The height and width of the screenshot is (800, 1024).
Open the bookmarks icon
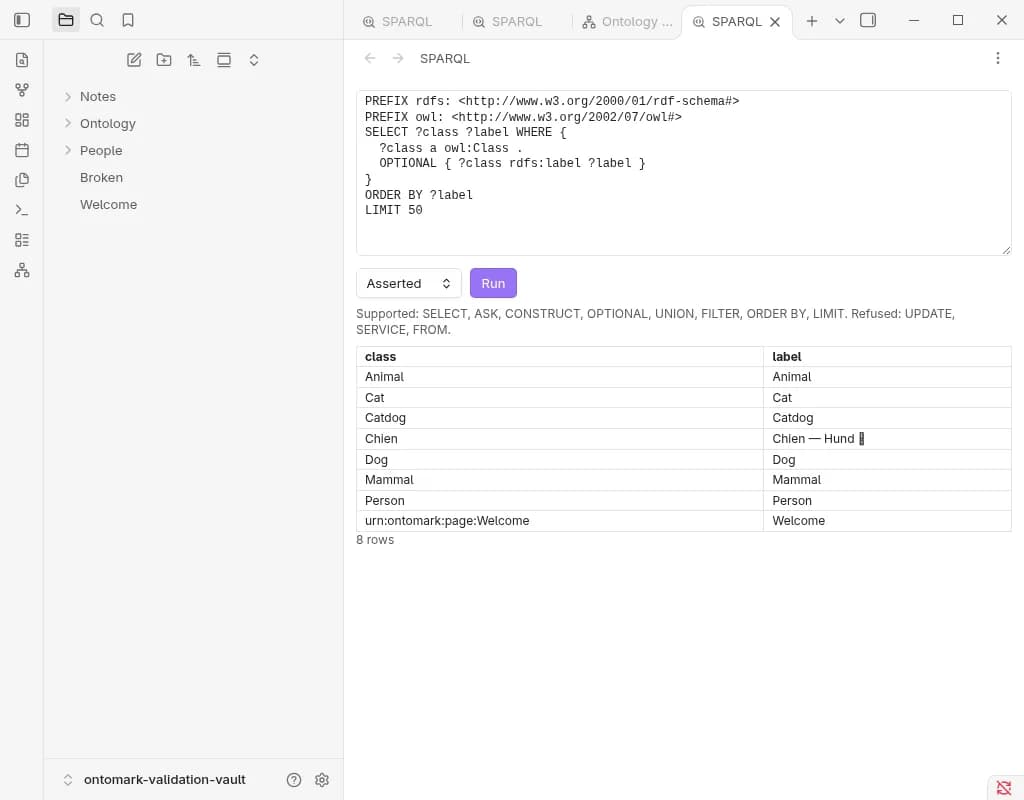tap(128, 20)
